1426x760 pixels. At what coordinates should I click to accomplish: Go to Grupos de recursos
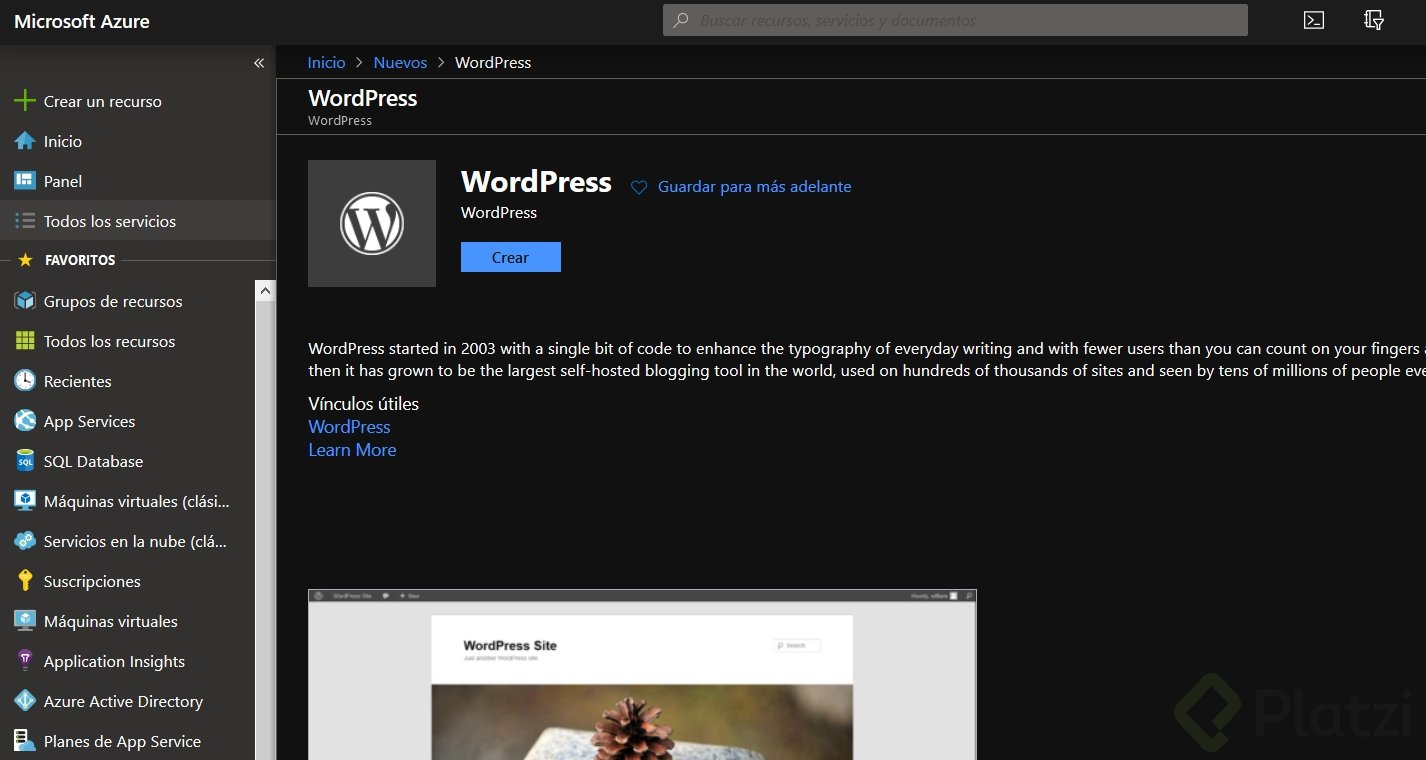pyautogui.click(x=113, y=301)
